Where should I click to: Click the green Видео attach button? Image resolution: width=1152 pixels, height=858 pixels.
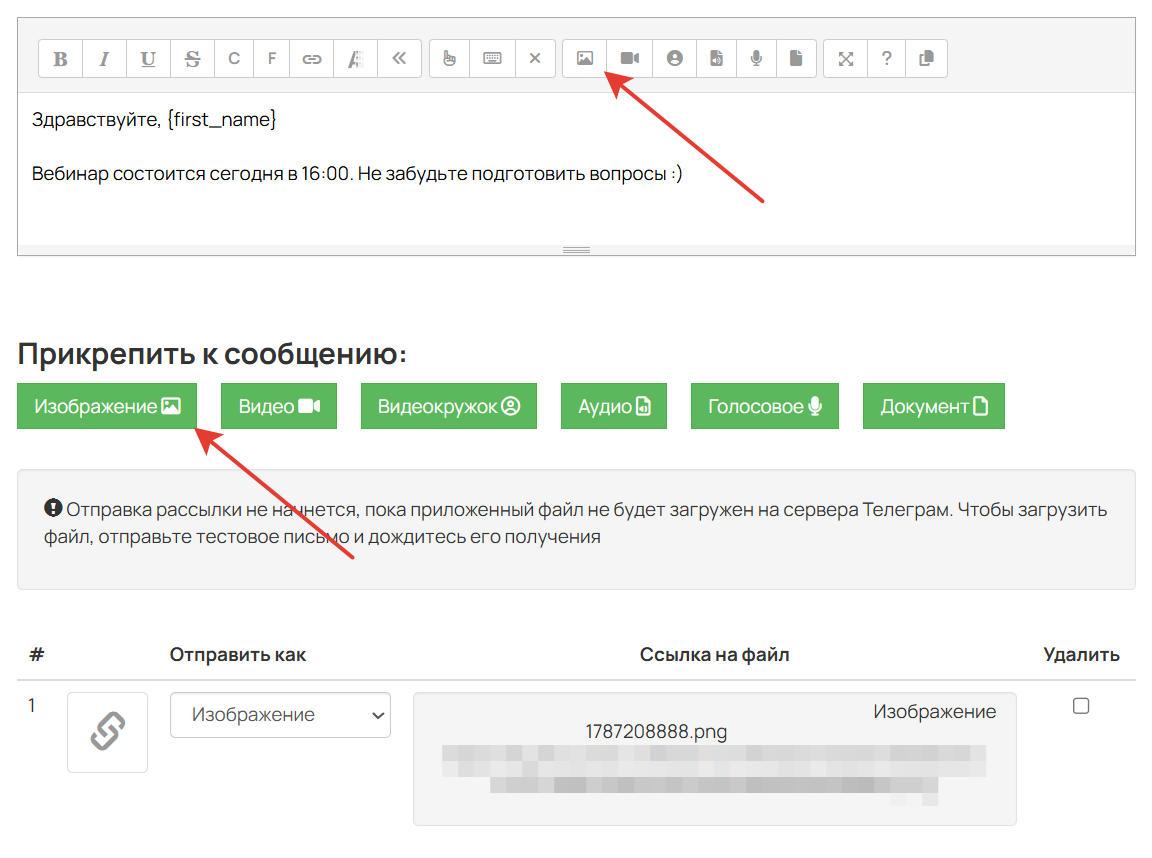point(279,406)
